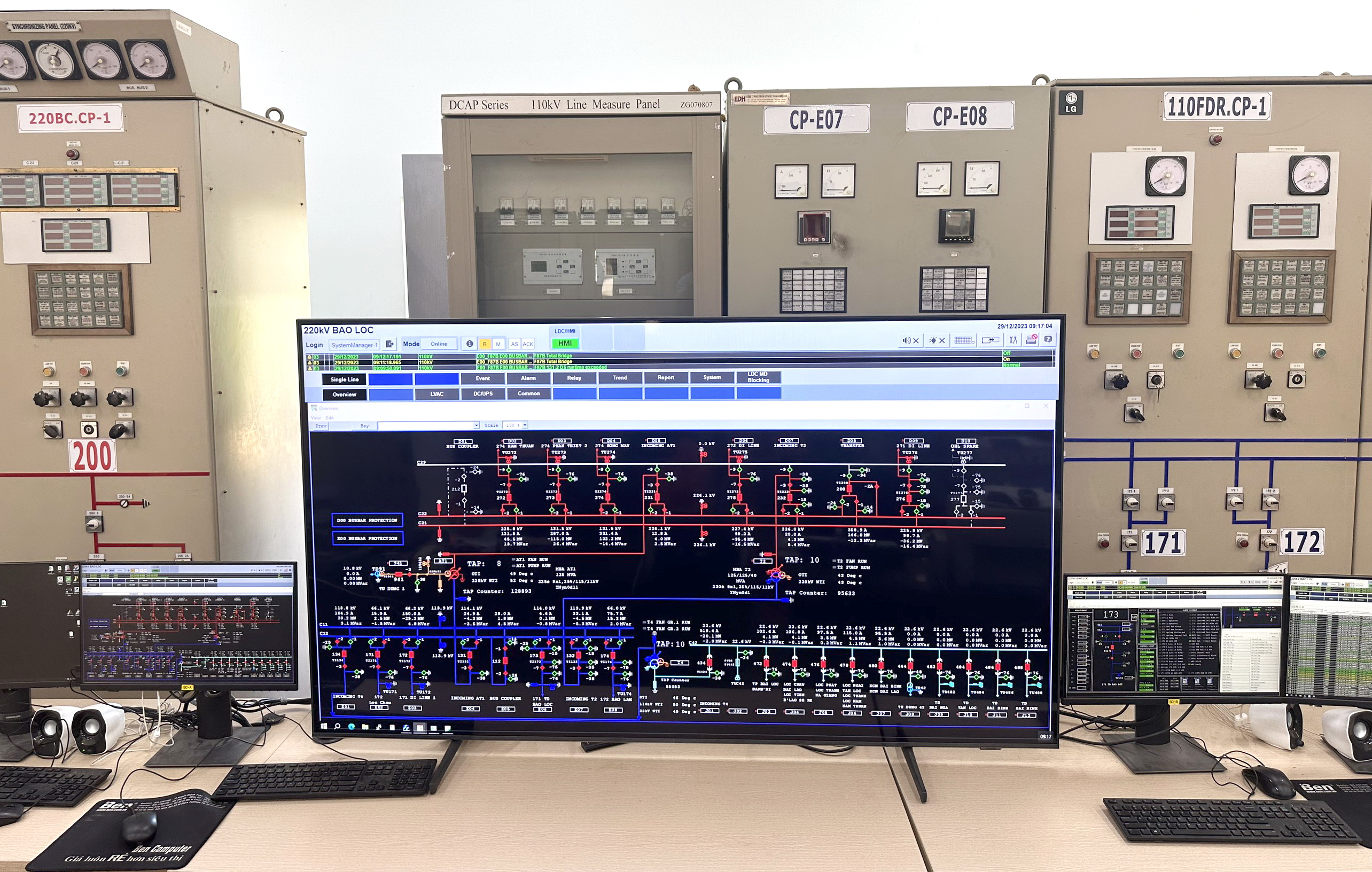
Task: Open E00 BUSBAR PROTECTION button
Action: (368, 538)
